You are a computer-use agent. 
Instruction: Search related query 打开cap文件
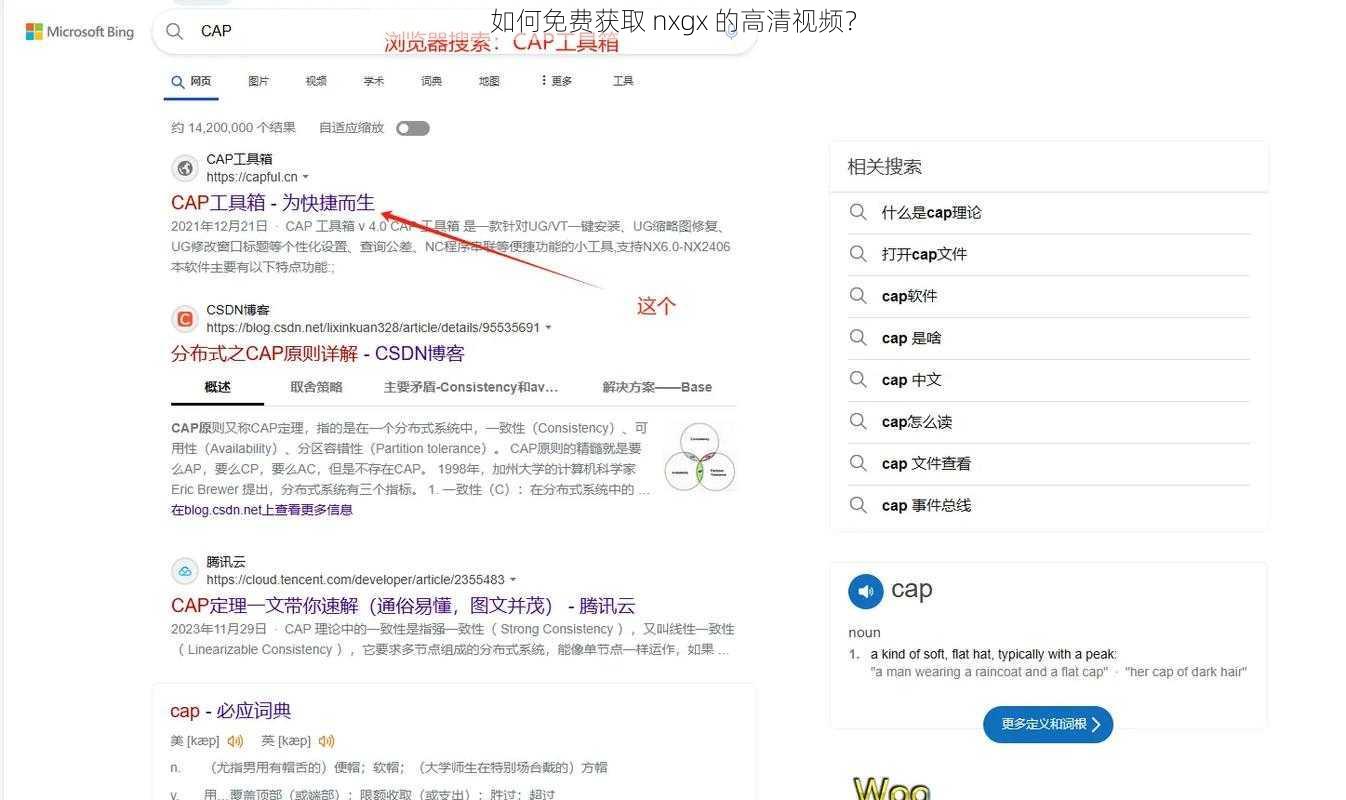click(925, 254)
